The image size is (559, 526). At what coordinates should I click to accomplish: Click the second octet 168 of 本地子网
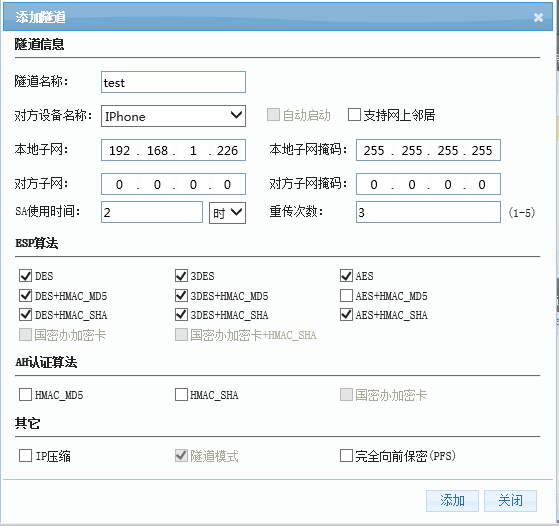[x=157, y=150]
